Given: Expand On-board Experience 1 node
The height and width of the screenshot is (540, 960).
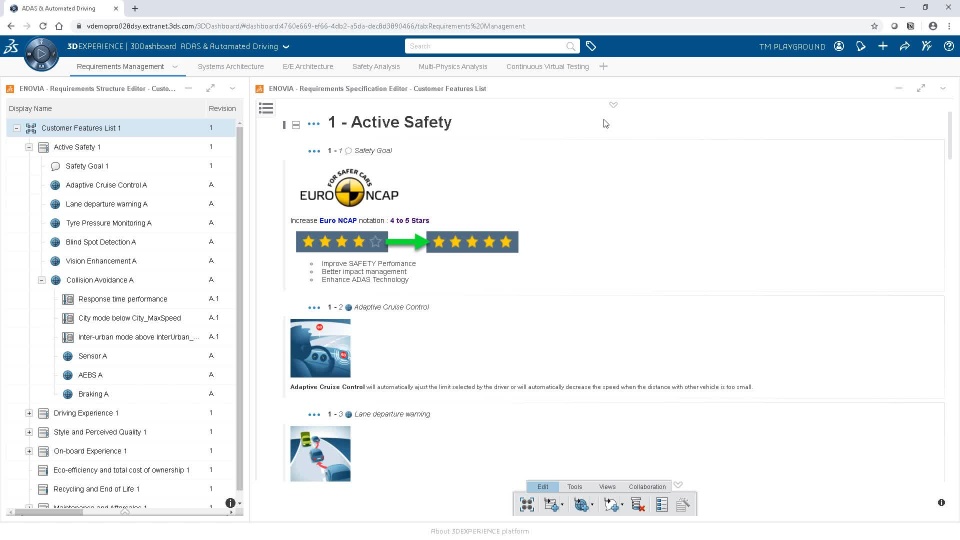Looking at the screenshot, I should click(x=29, y=451).
